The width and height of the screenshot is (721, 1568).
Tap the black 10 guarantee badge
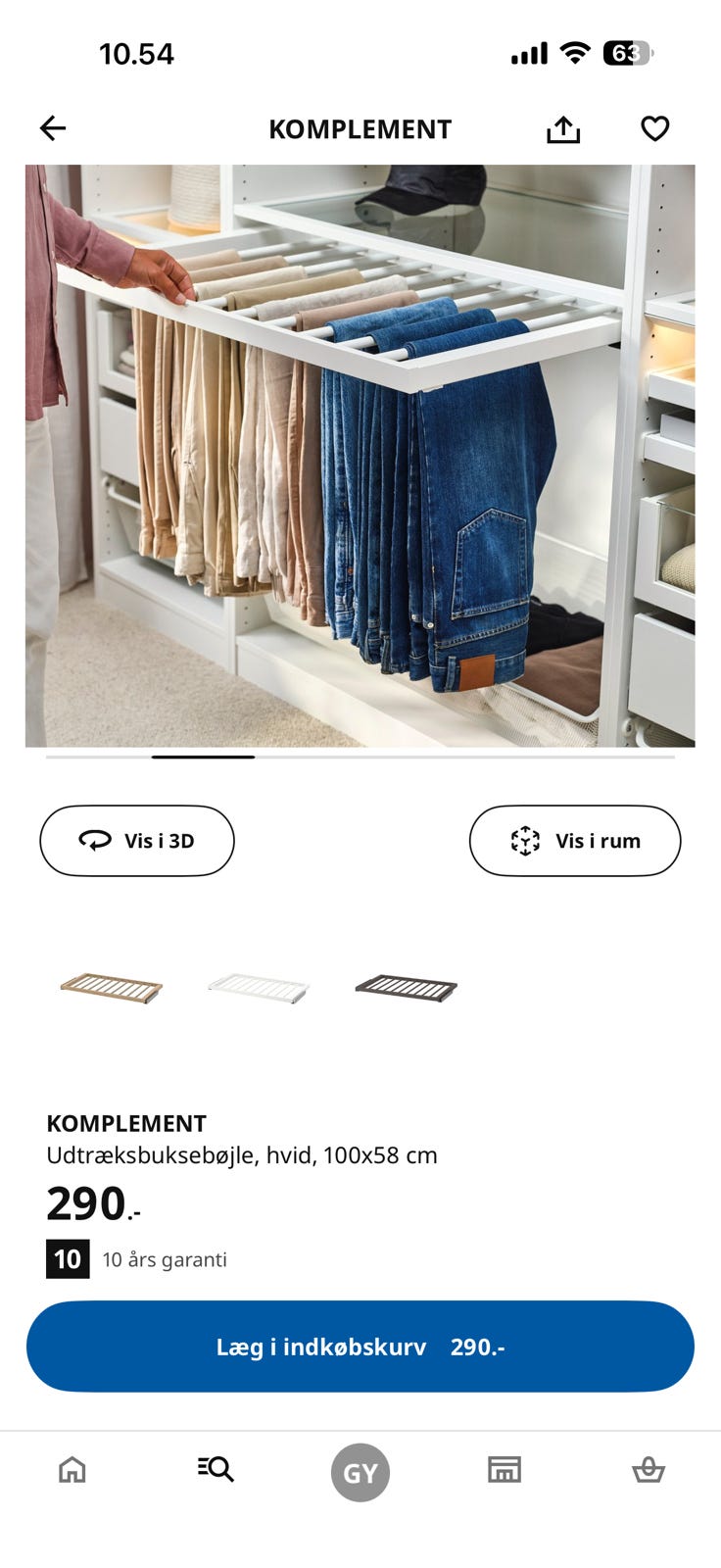(68, 1259)
